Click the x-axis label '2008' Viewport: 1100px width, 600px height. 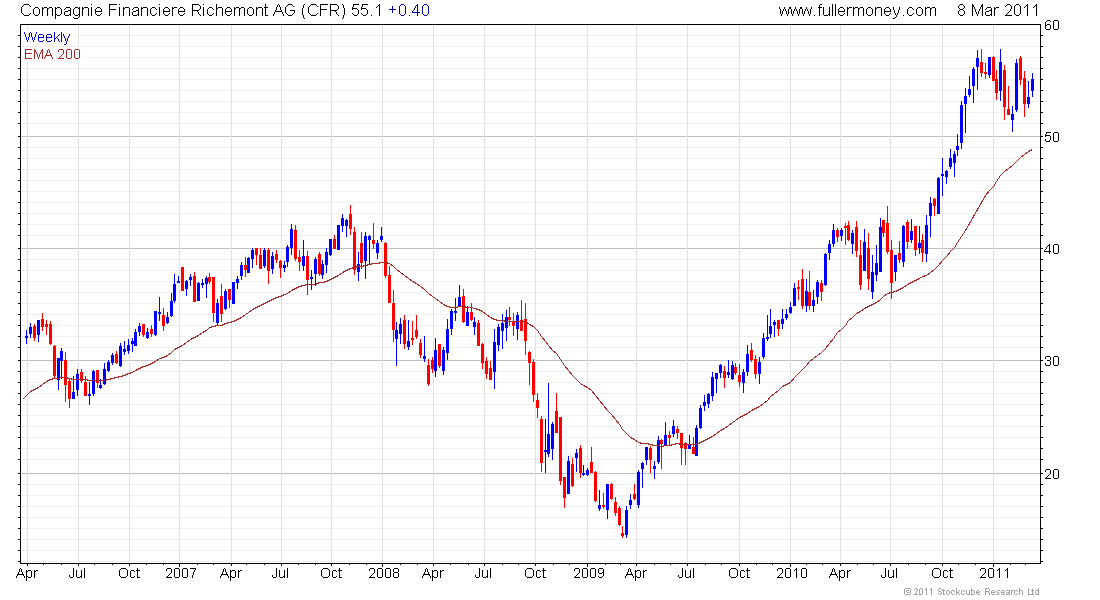(384, 573)
